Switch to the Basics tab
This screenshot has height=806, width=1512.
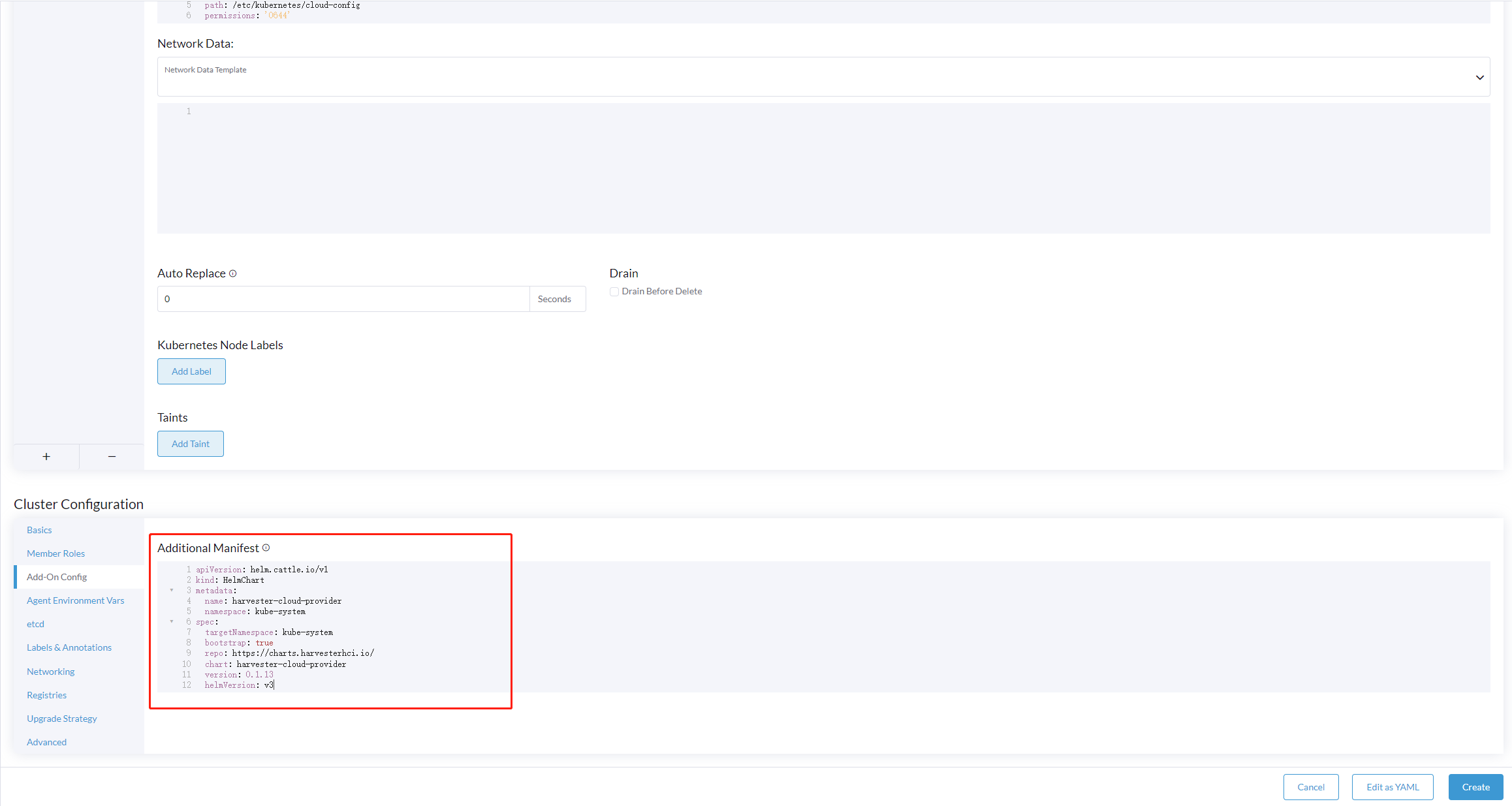[39, 529]
